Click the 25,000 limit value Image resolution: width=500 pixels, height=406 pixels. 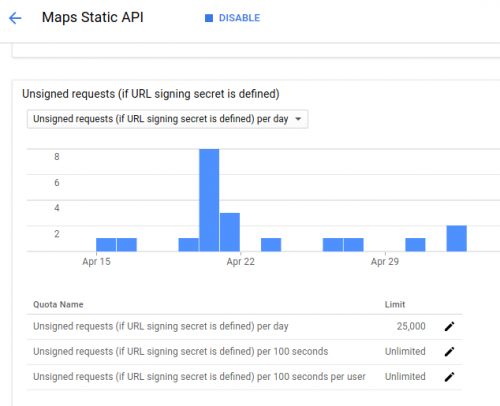(x=411, y=326)
